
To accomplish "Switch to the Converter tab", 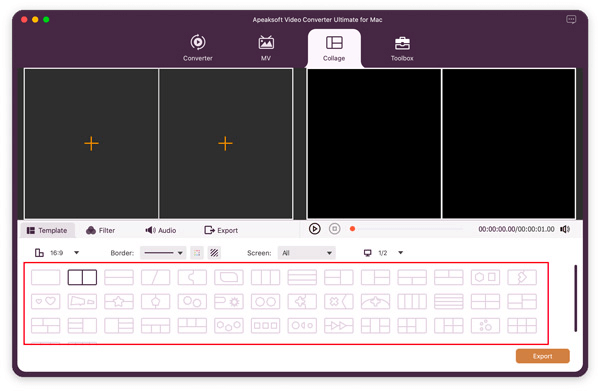I will pyautogui.click(x=197, y=48).
